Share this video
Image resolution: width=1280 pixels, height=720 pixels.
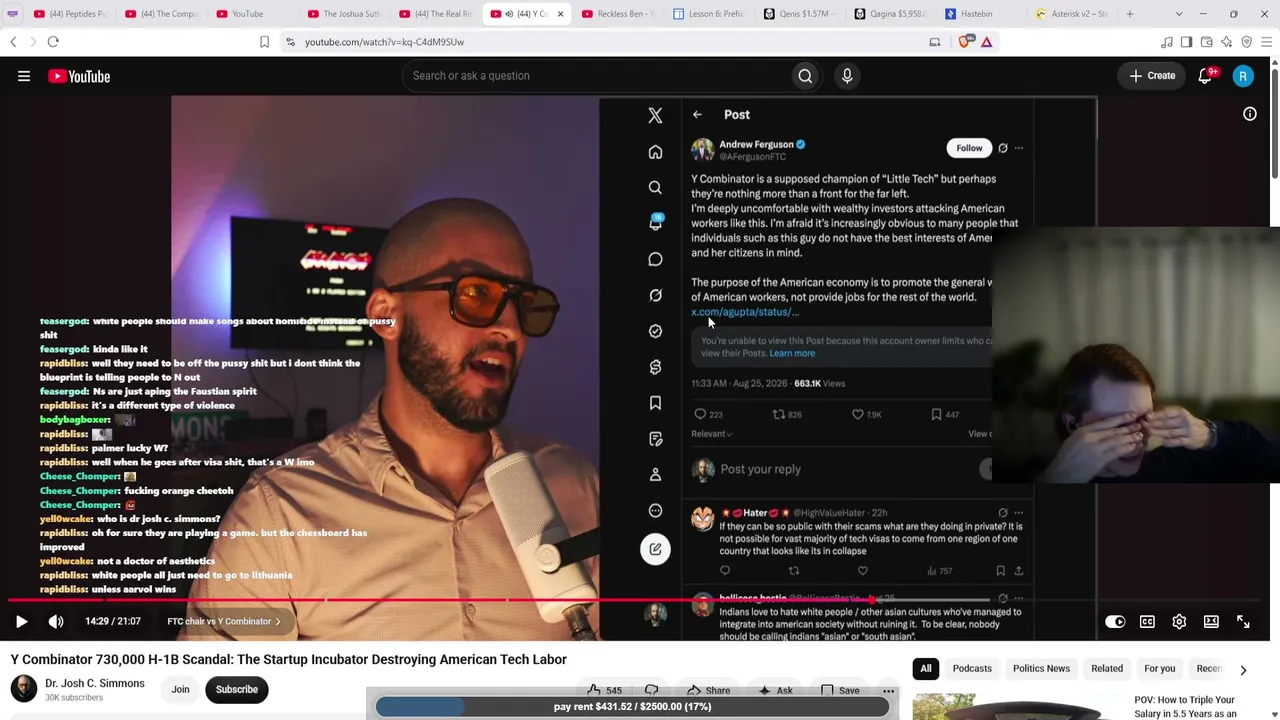(x=707, y=690)
